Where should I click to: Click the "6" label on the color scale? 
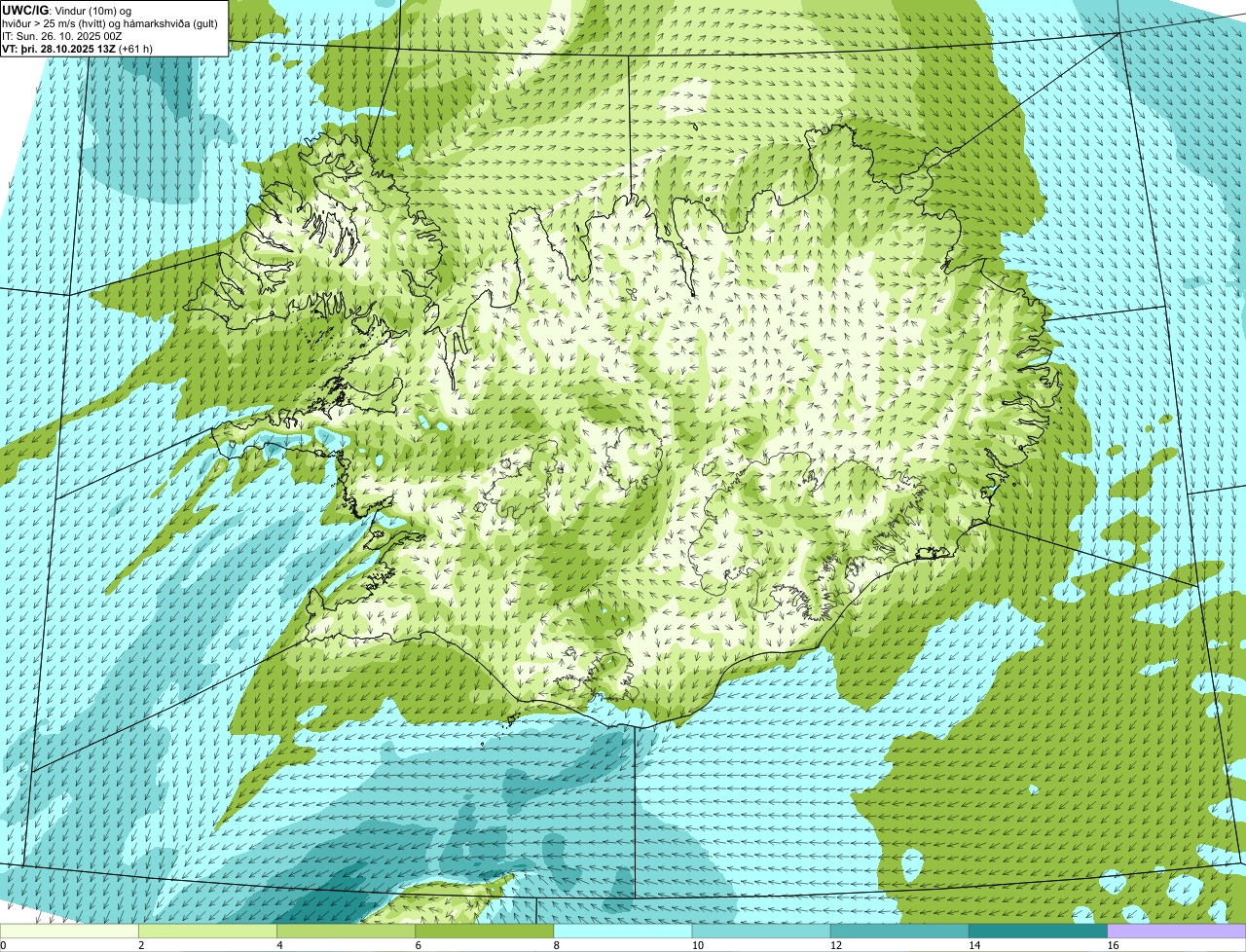point(419,945)
